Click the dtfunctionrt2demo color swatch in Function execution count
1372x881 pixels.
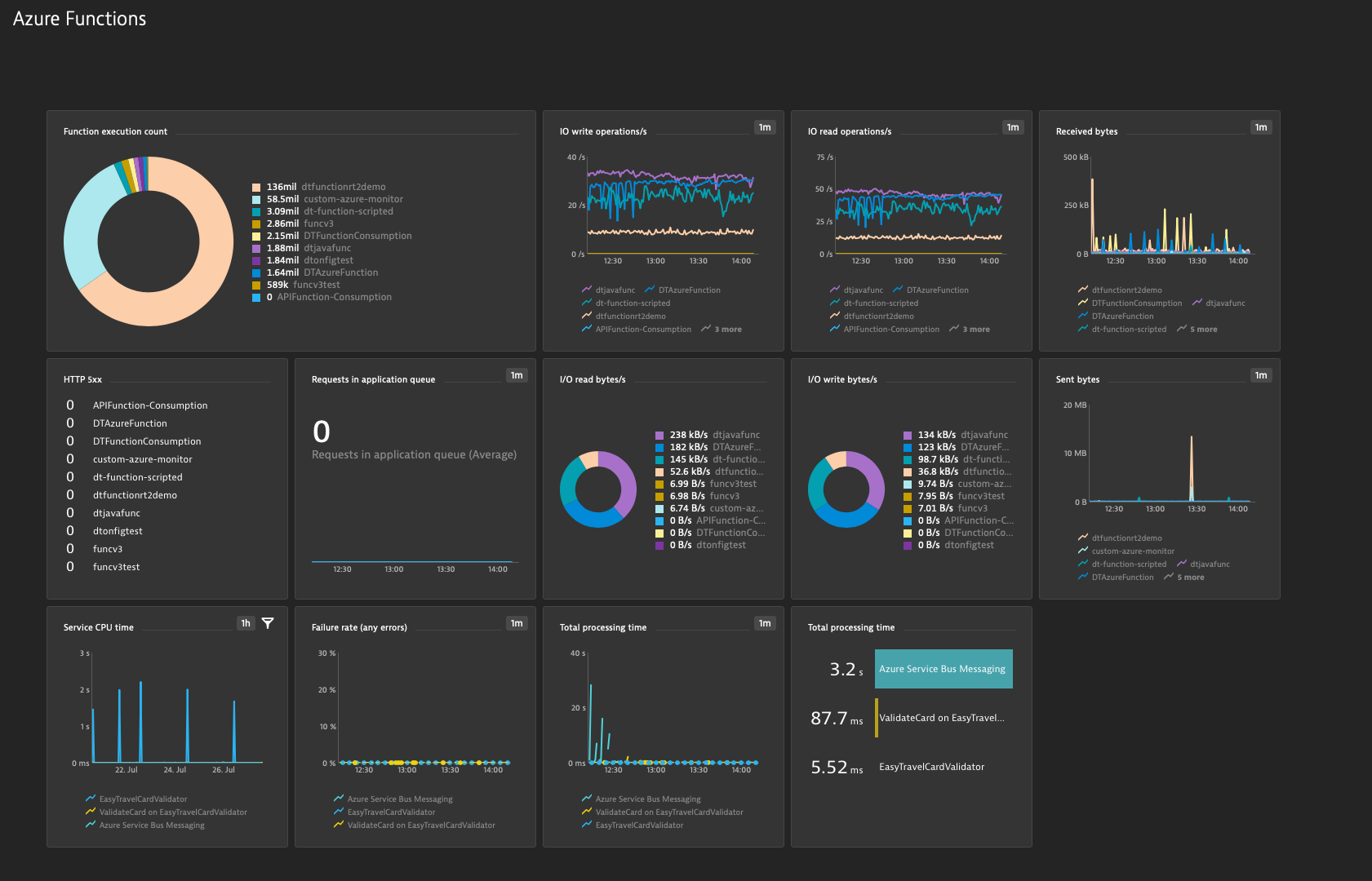pos(256,188)
